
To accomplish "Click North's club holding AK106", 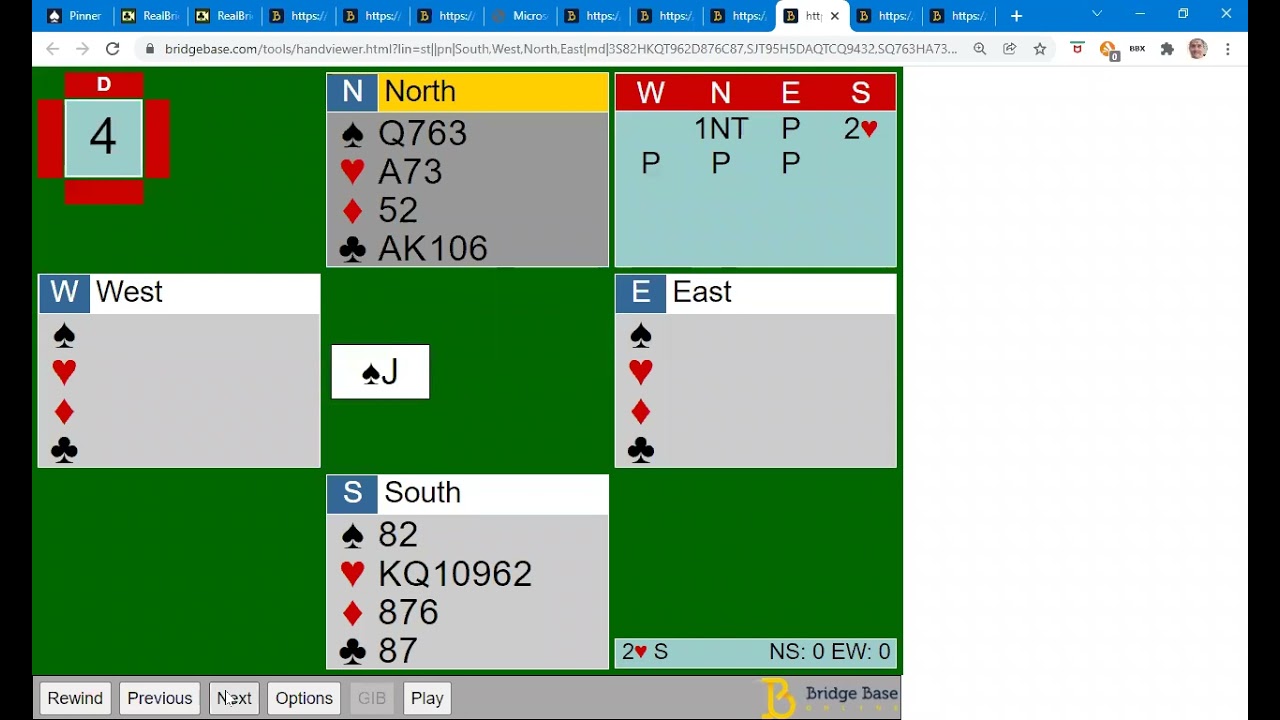I will [x=433, y=249].
